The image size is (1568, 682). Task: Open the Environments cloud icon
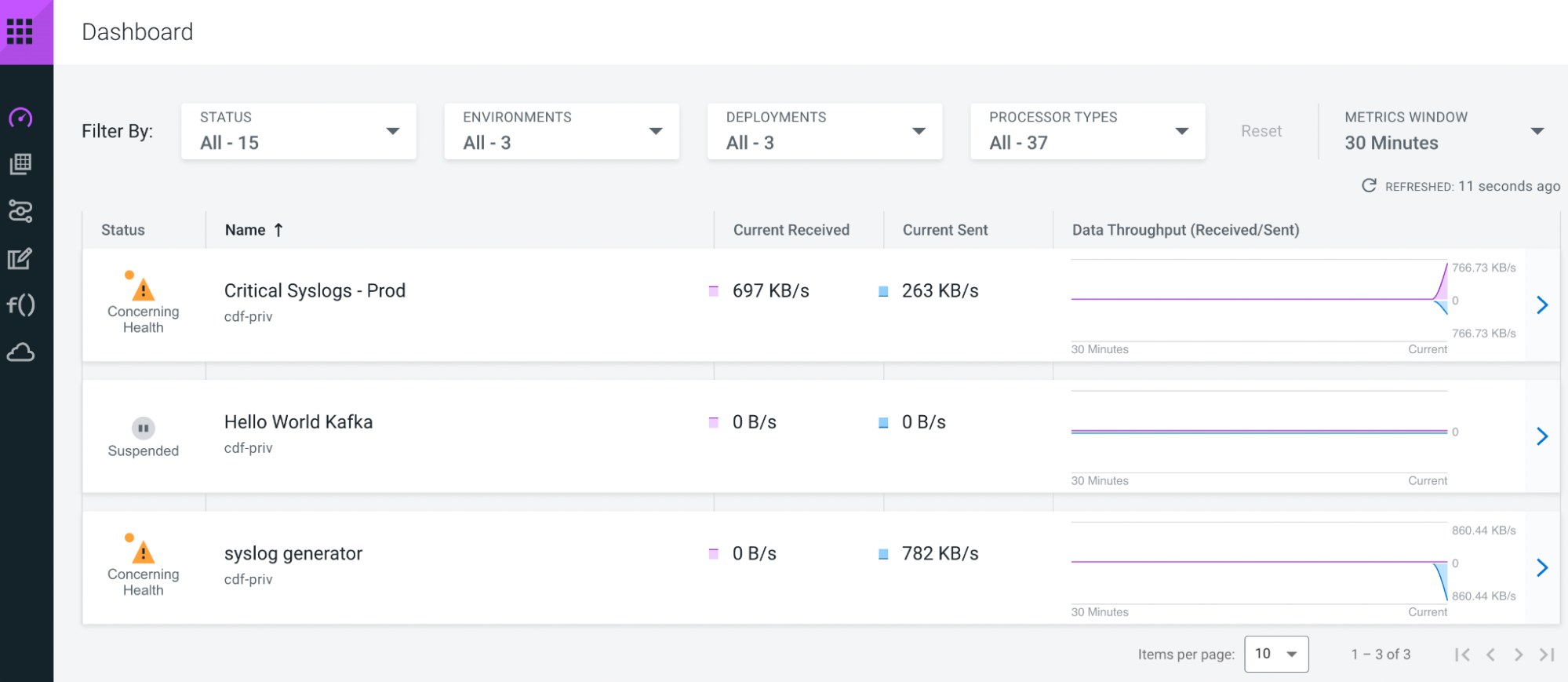coord(20,352)
